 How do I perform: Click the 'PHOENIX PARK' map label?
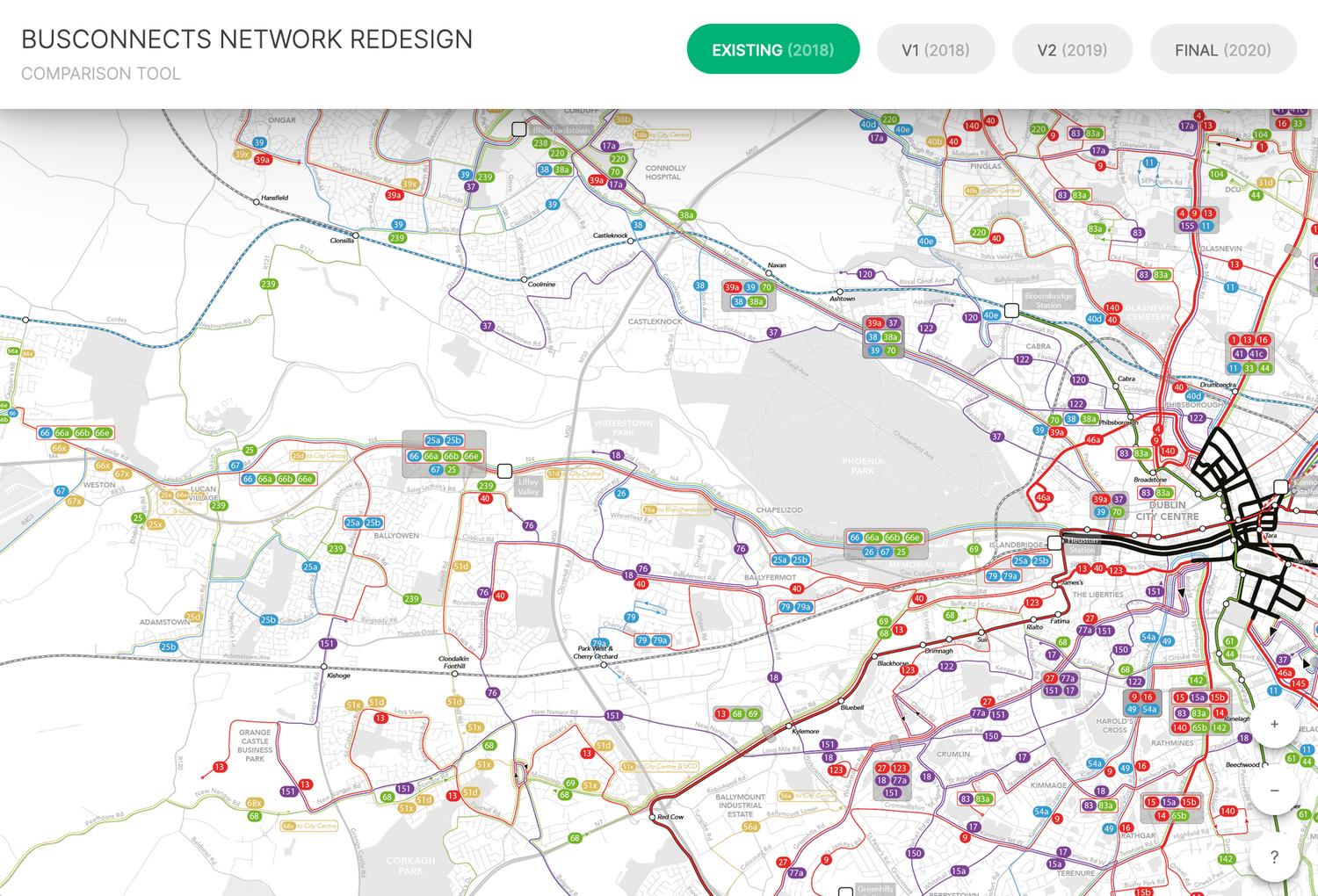pyautogui.click(x=863, y=466)
